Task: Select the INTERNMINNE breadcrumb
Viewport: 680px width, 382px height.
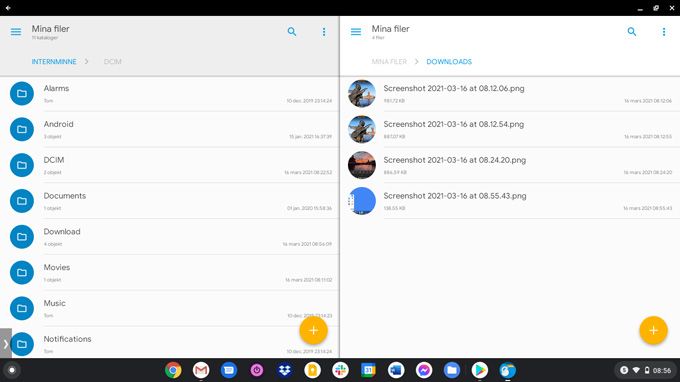Action: click(x=54, y=62)
